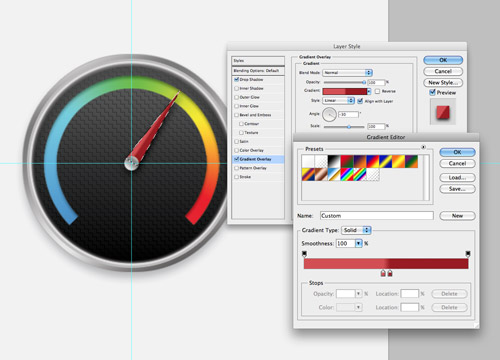Click the New Style... button
The width and height of the screenshot is (500, 360).
point(443,82)
